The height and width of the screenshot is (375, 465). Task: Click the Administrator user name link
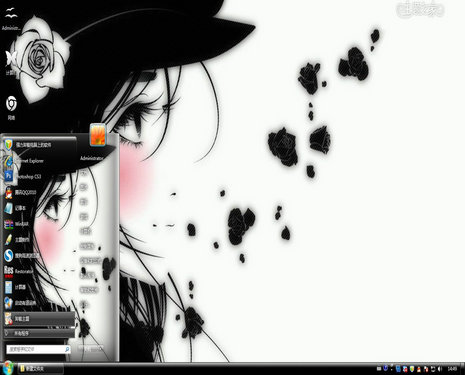click(x=91, y=158)
